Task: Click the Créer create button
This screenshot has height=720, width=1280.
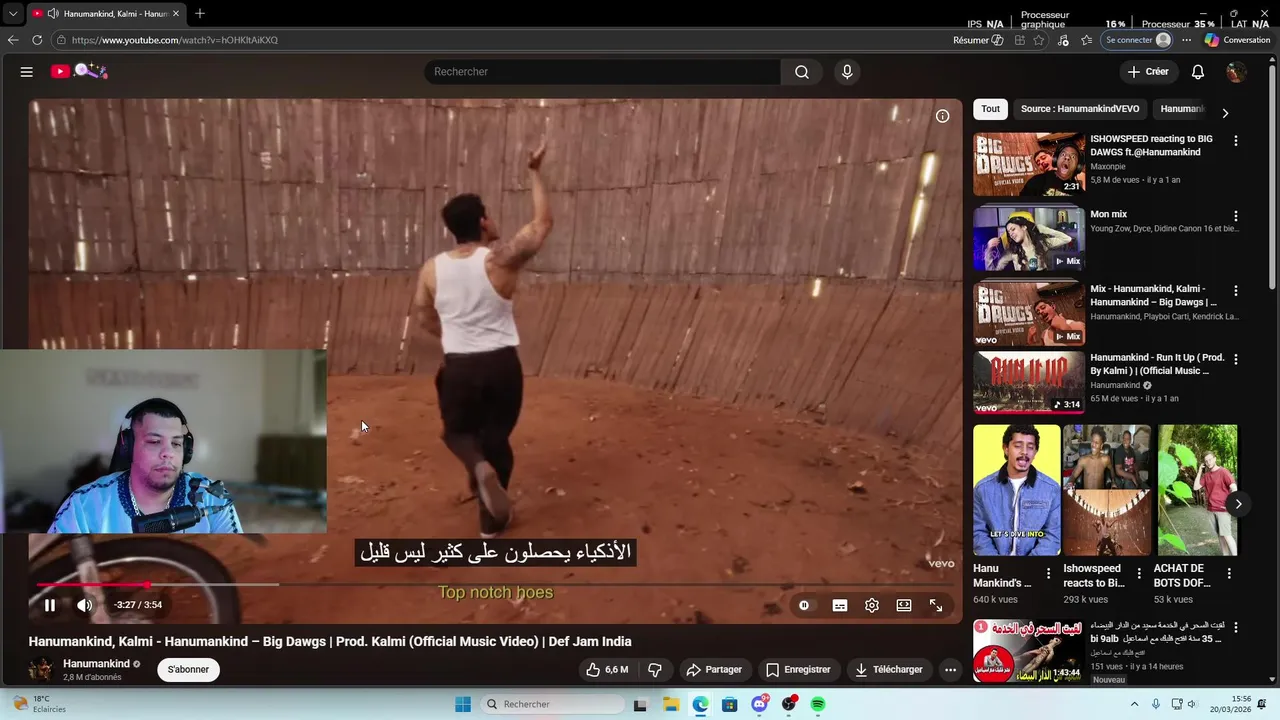Action: coord(1148,72)
